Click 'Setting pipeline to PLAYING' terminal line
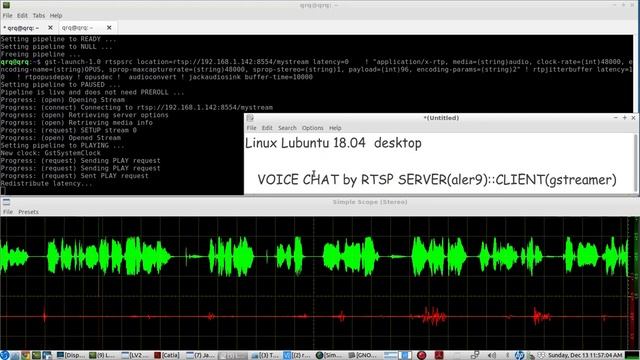 pyautogui.click(x=62, y=145)
